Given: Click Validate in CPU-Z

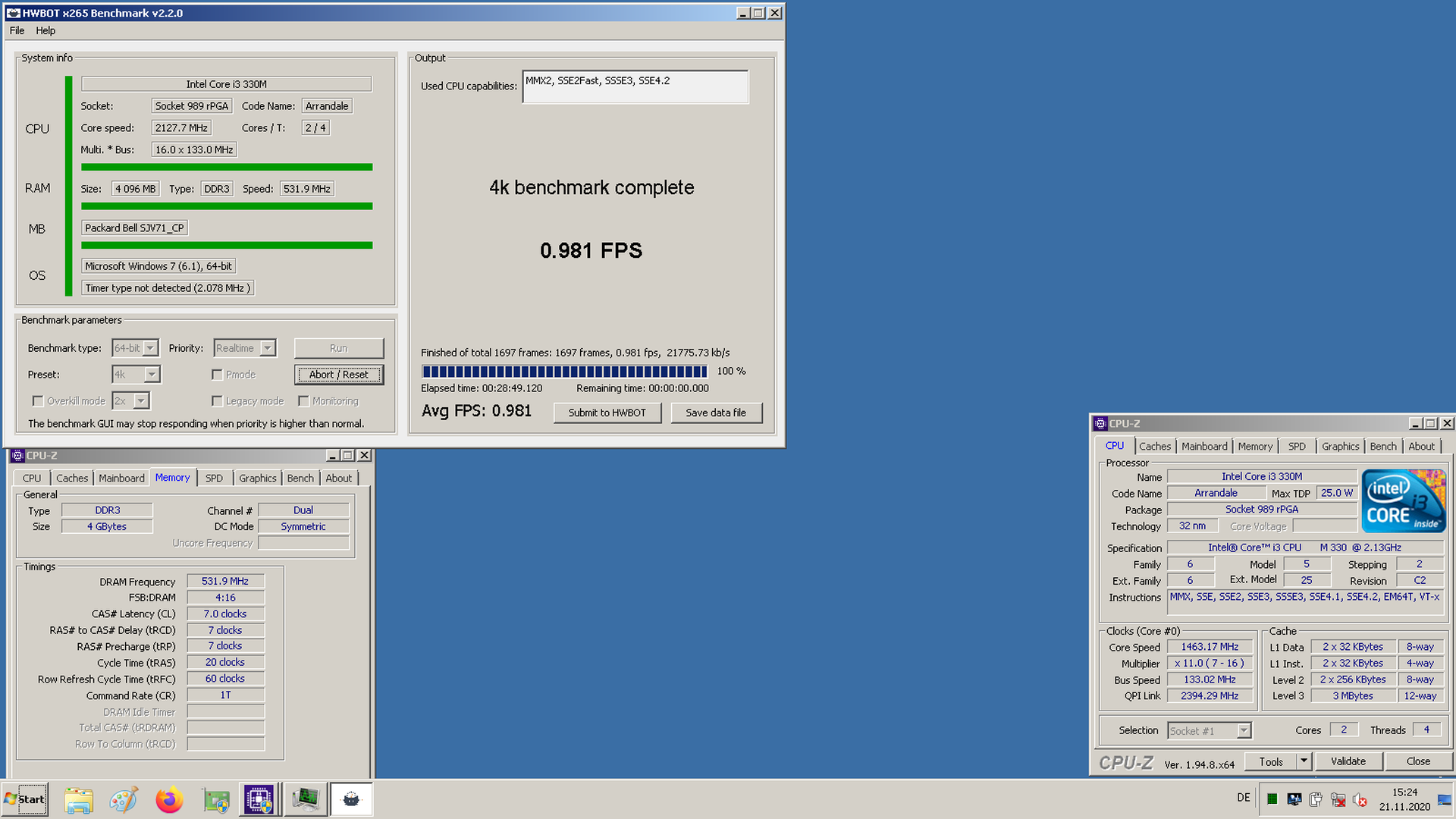Looking at the screenshot, I should tap(1348, 761).
